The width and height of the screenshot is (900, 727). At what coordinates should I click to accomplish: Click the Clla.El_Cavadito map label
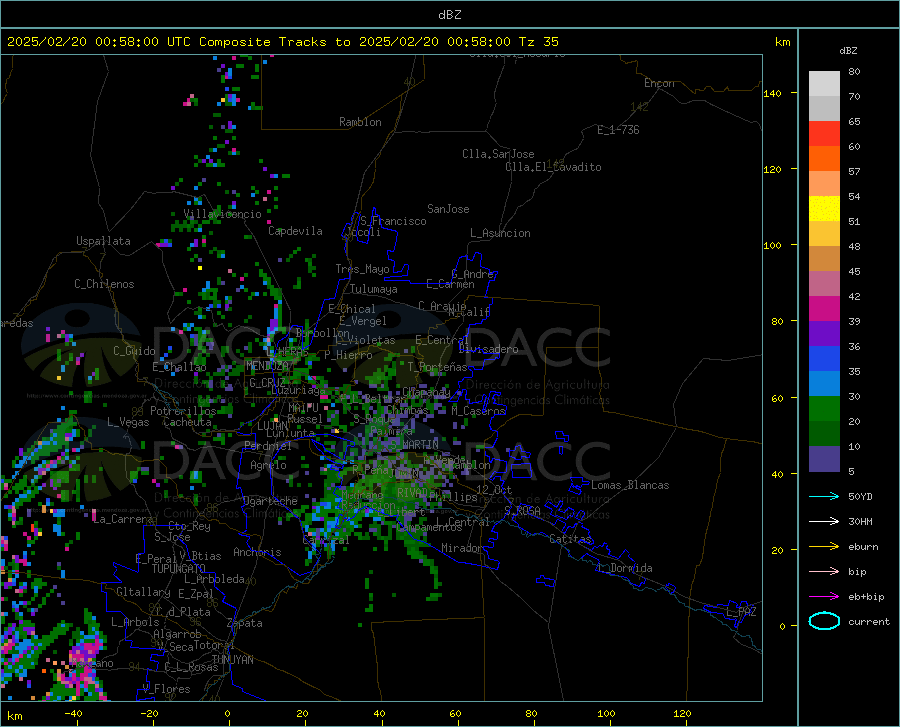coord(553,167)
